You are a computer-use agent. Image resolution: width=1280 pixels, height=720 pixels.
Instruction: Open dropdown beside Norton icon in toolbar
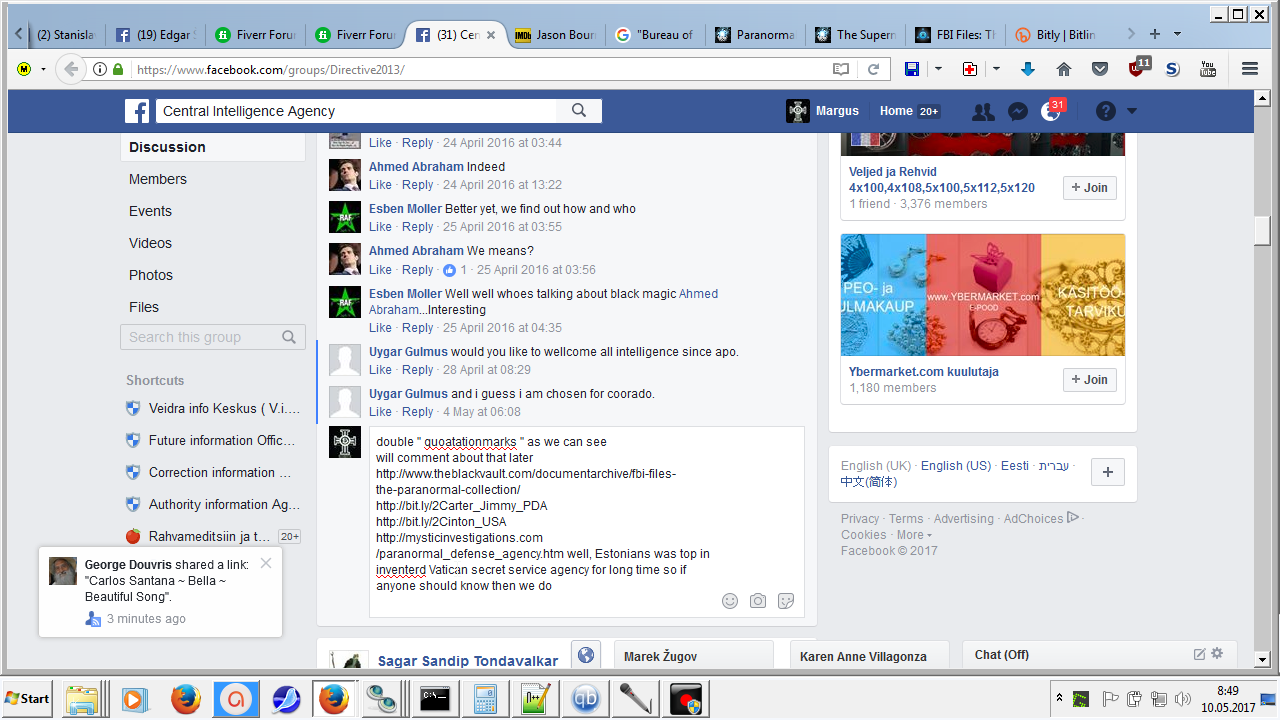click(x=43, y=69)
